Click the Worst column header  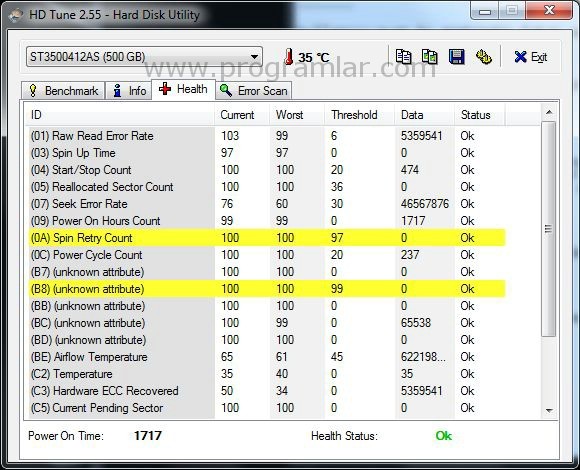297,115
